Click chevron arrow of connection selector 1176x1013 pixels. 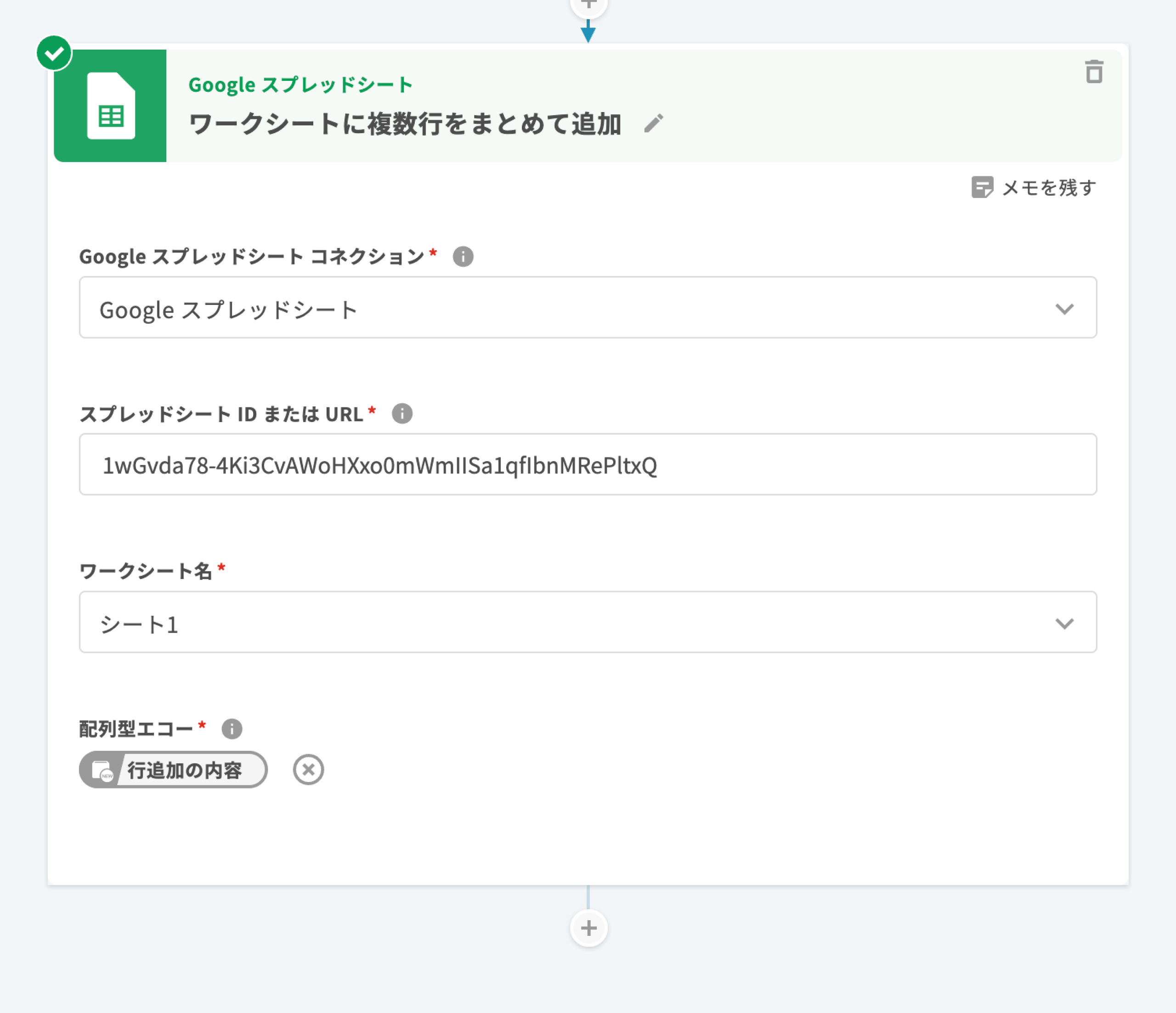[1064, 309]
